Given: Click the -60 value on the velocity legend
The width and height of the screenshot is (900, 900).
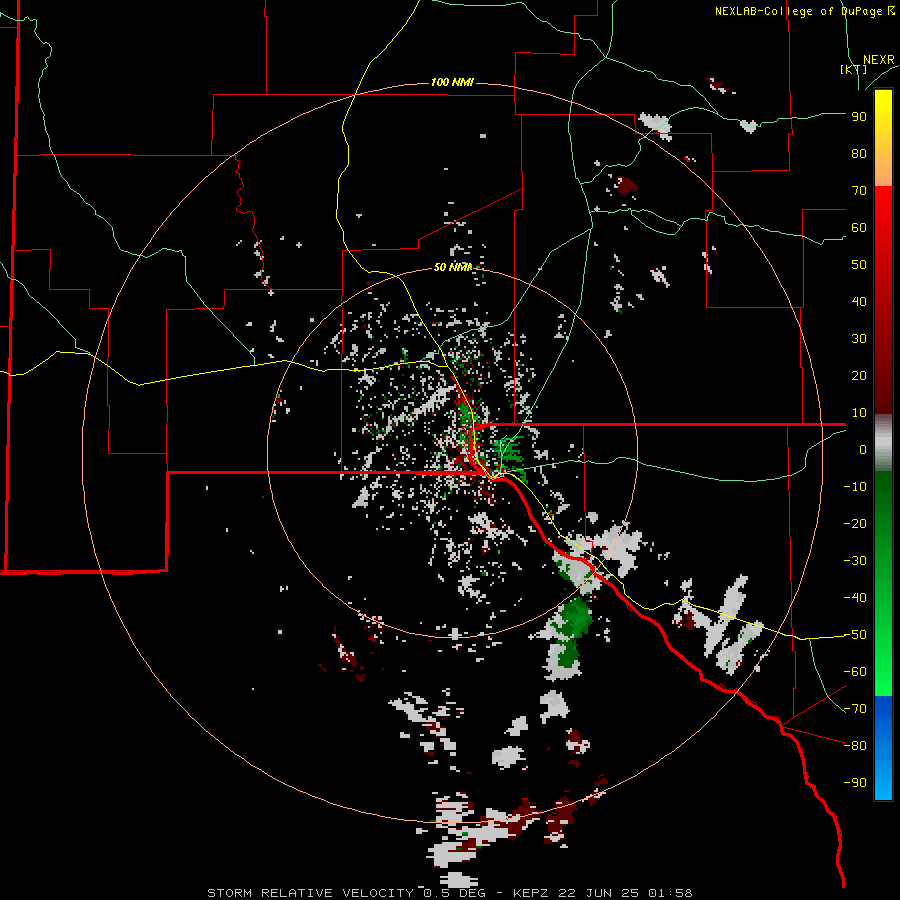Looking at the screenshot, I should coord(855,672).
